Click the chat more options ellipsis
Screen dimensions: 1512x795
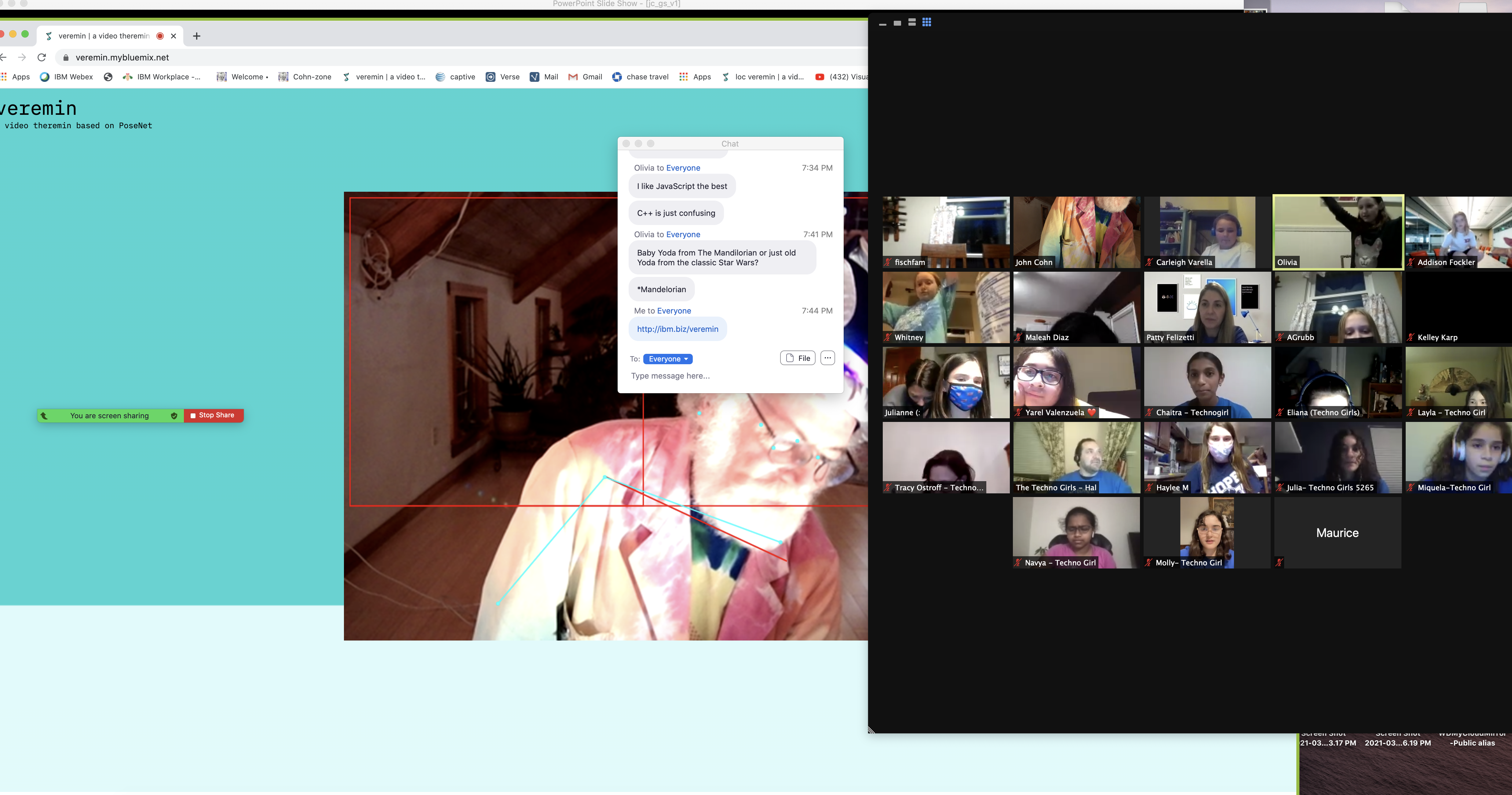click(827, 358)
